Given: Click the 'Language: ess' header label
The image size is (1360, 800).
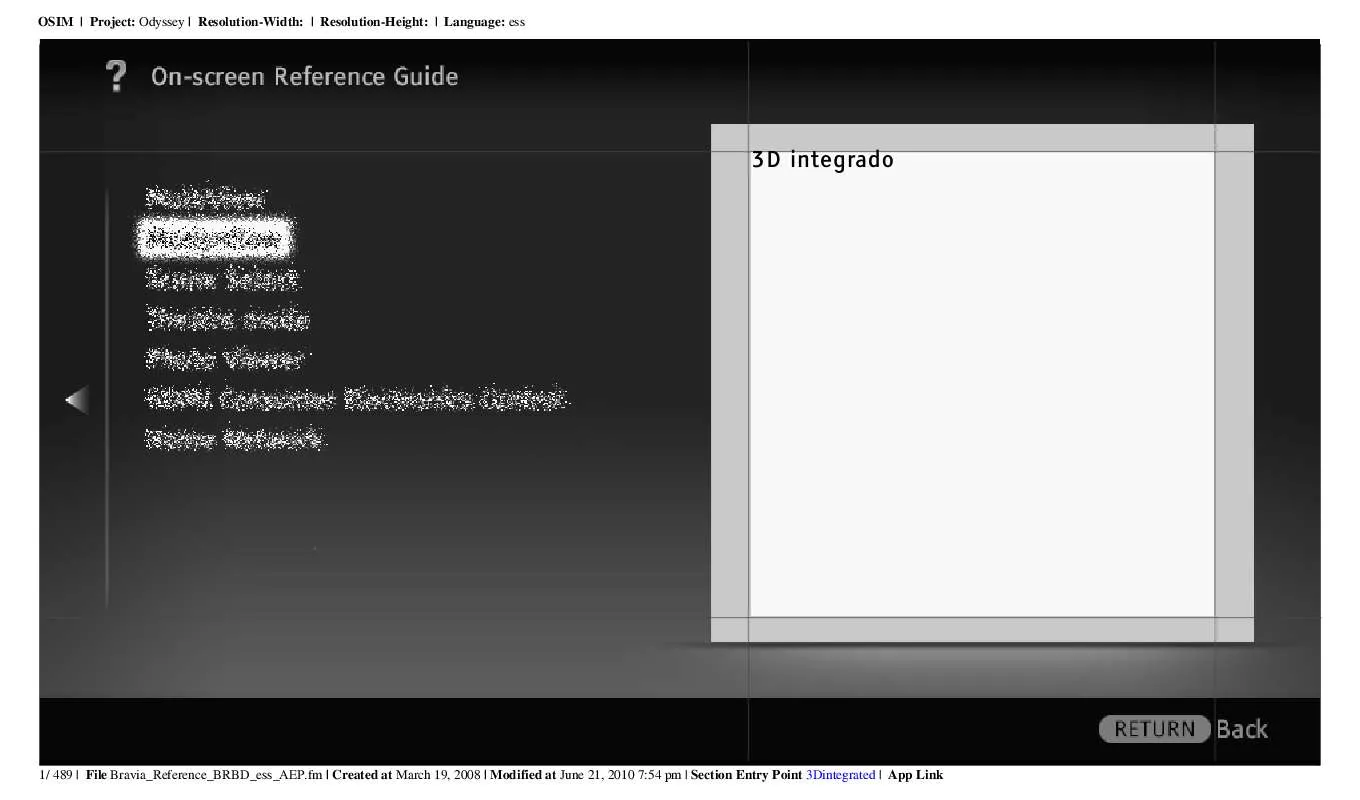Looking at the screenshot, I should point(485,22).
